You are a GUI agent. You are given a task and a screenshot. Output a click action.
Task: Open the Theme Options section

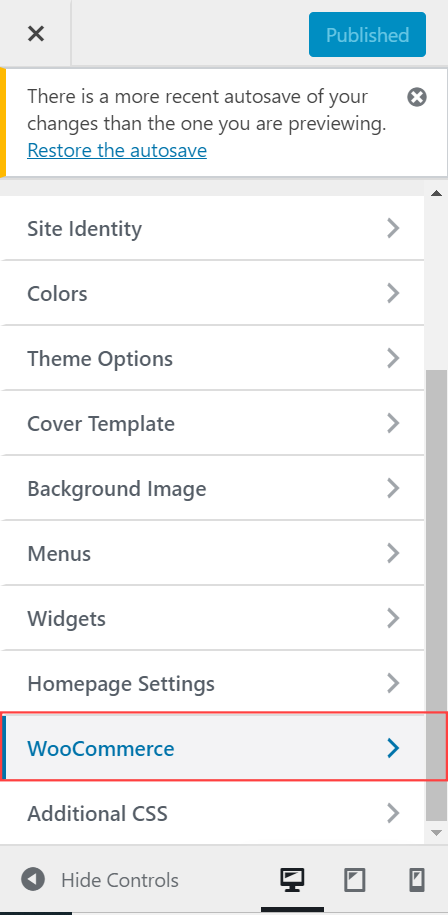click(212, 358)
